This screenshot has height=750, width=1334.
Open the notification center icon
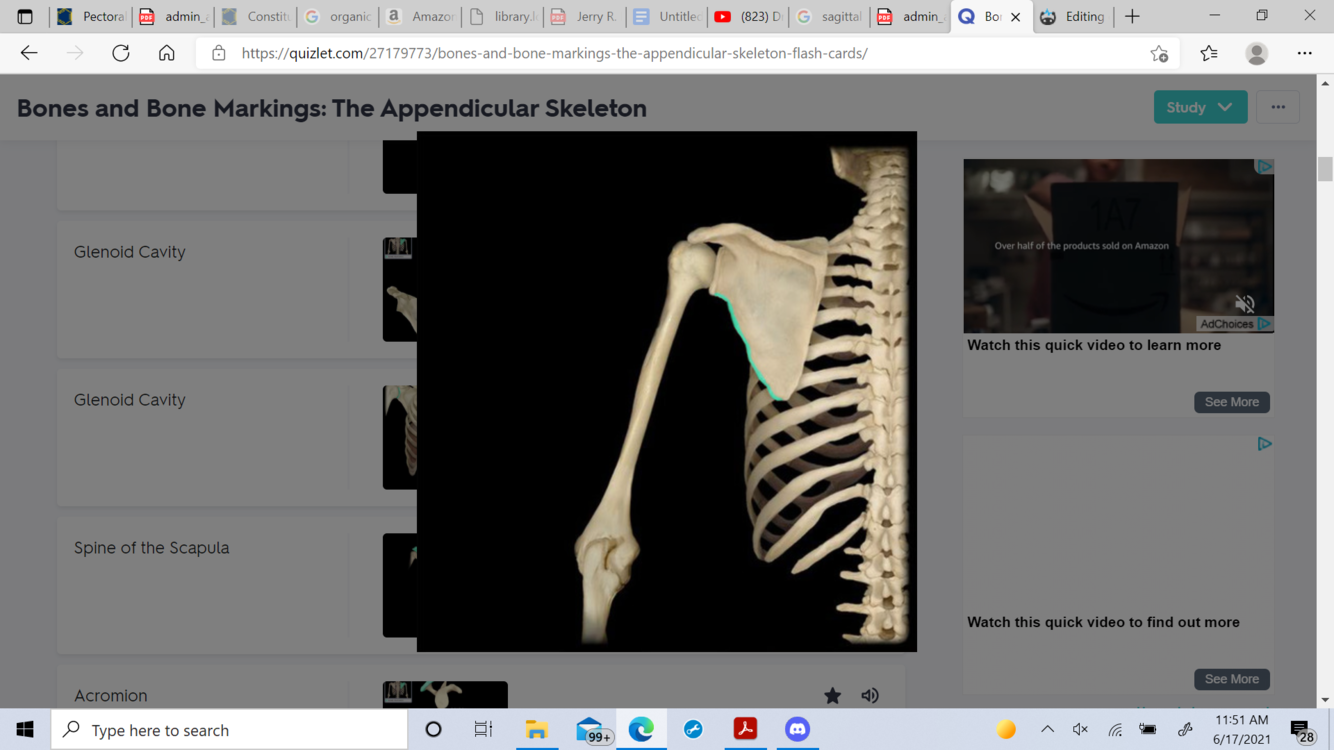1301,730
